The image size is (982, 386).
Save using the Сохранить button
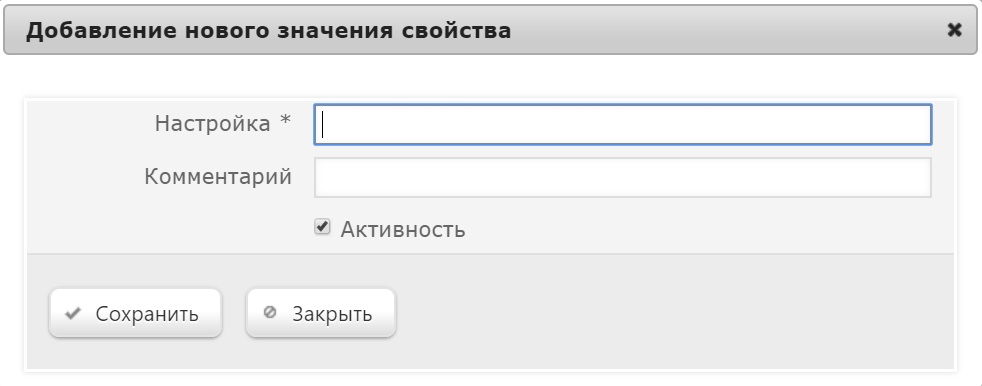point(135,313)
